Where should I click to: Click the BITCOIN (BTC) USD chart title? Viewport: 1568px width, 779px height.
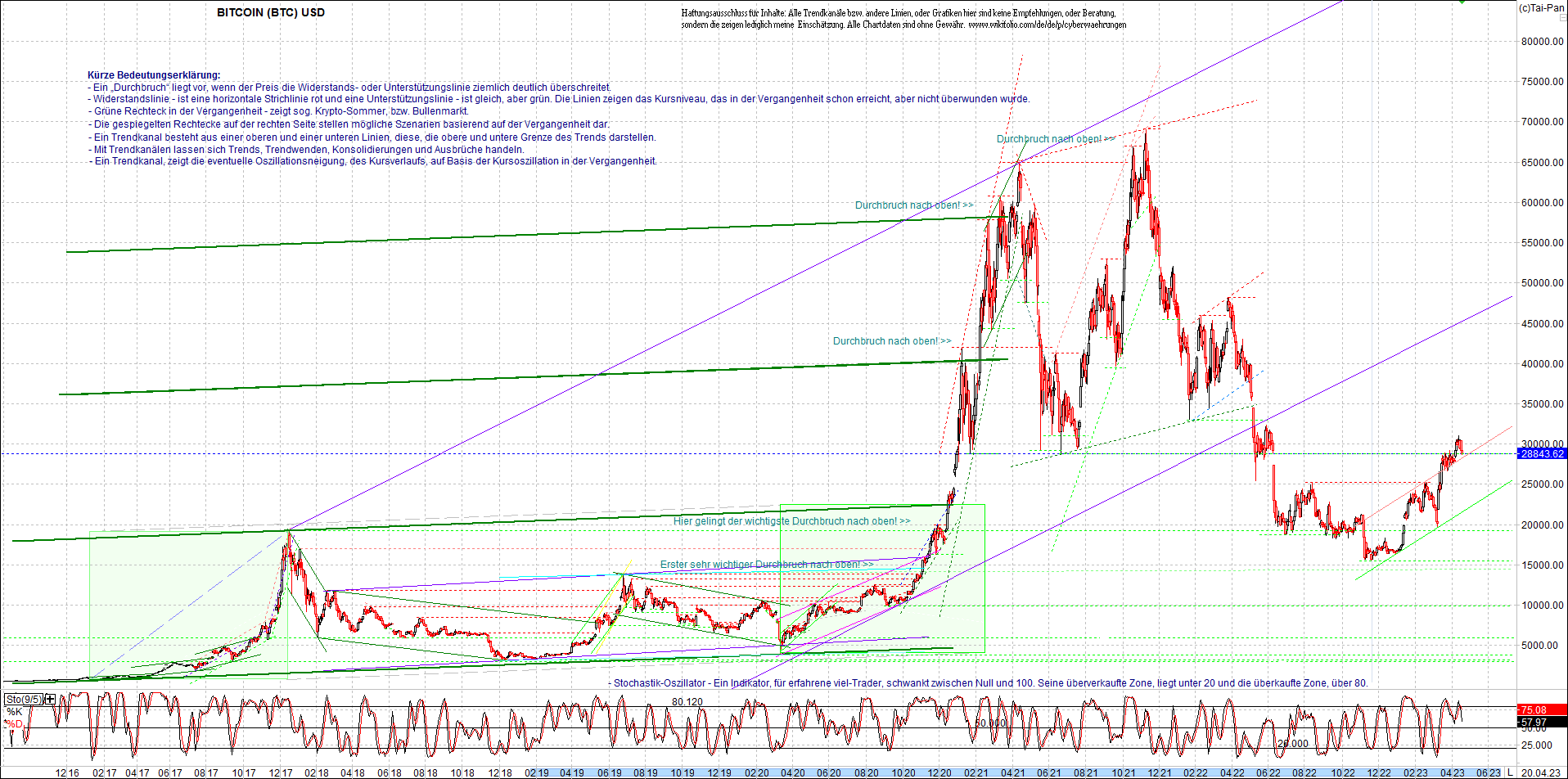click(x=270, y=12)
